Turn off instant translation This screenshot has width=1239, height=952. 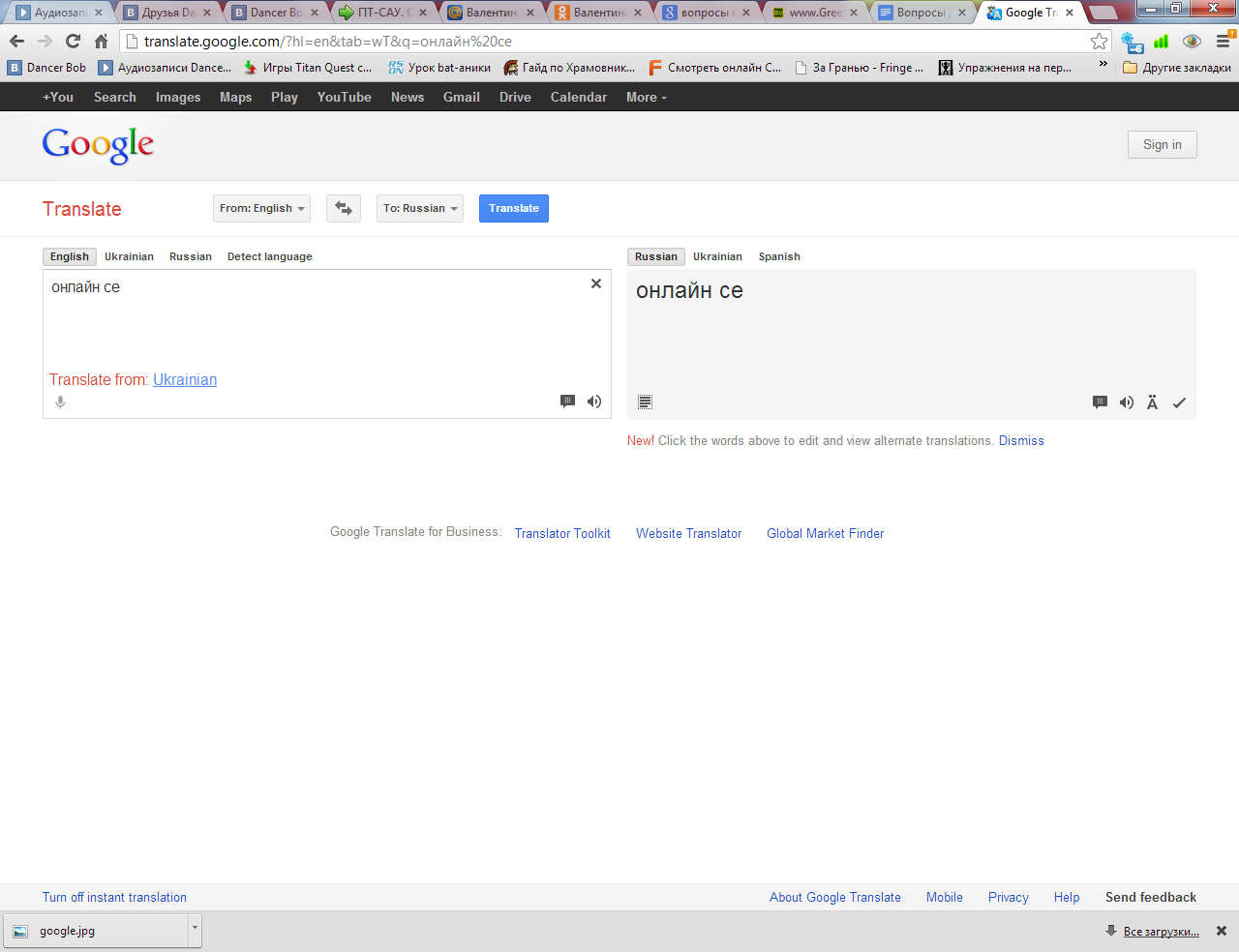pos(114,897)
